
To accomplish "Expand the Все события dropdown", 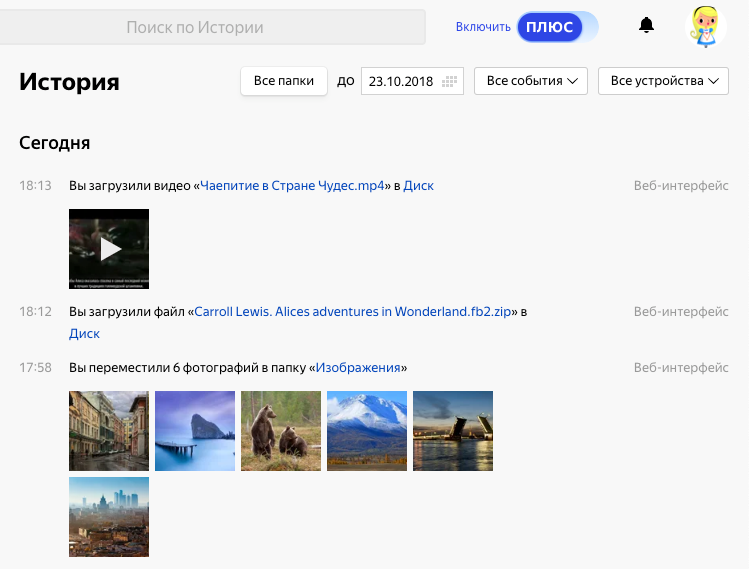I will tap(530, 81).
